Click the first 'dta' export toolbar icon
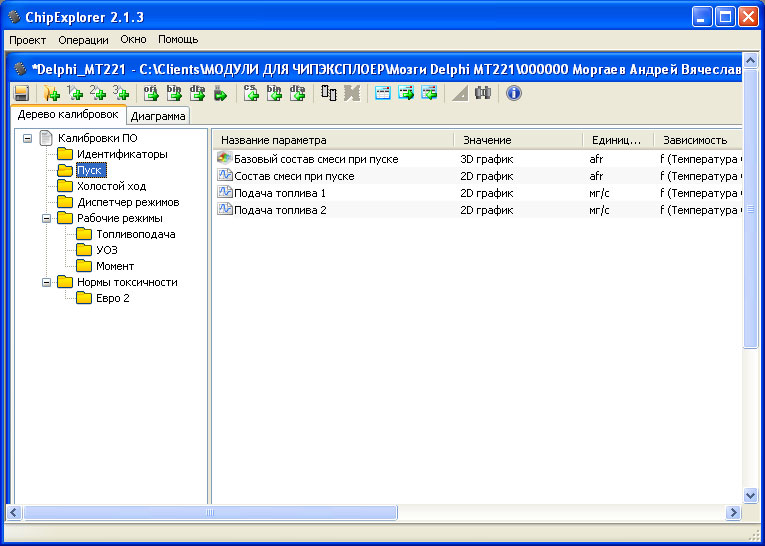This screenshot has width=765, height=546. pyautogui.click(x=197, y=93)
